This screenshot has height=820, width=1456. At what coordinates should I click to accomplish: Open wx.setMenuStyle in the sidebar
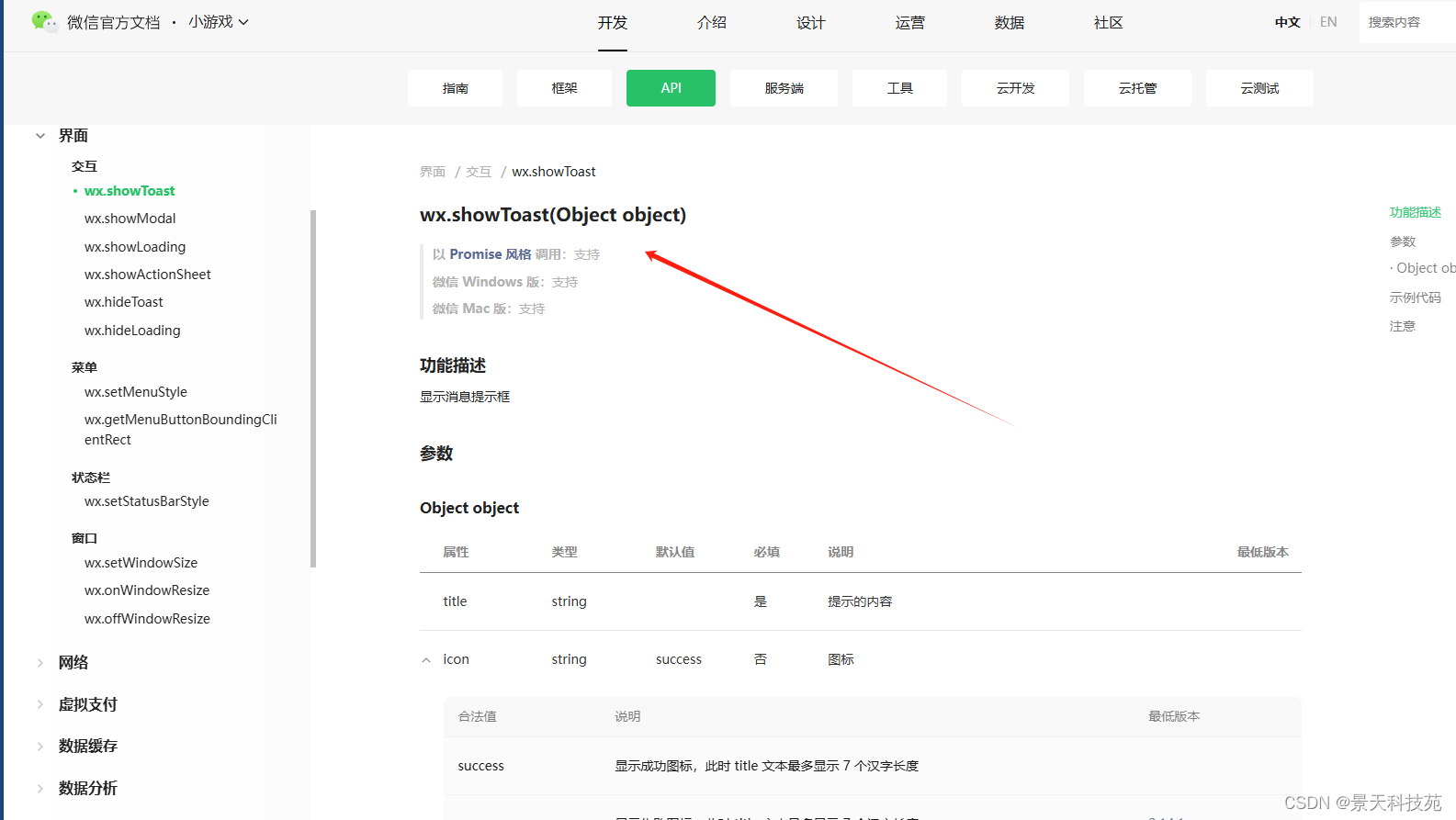[x=135, y=392]
